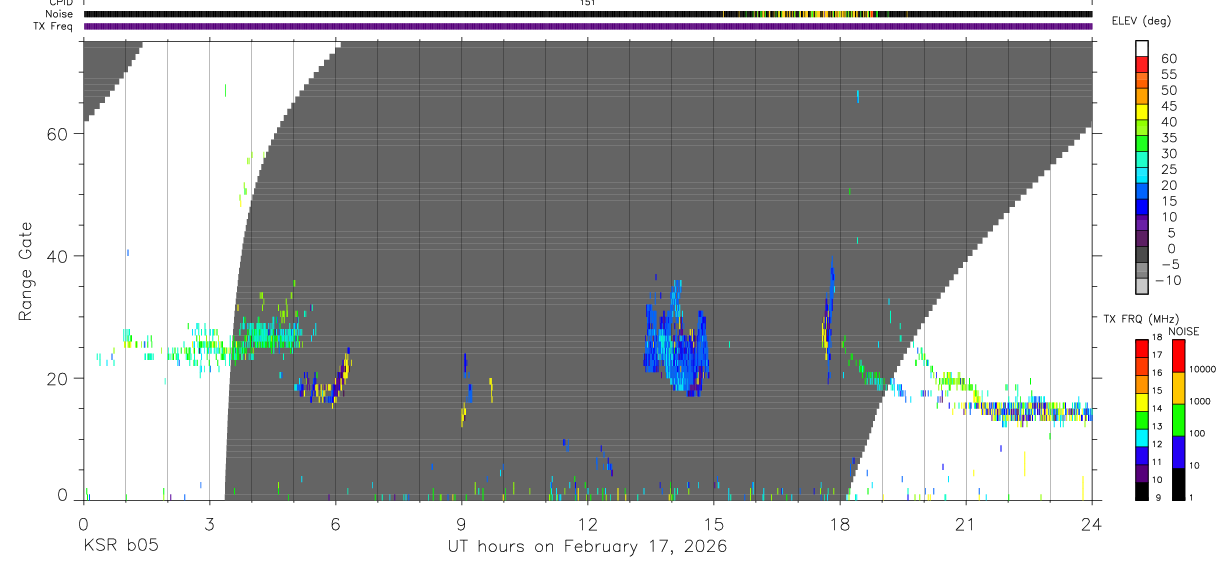Click the red segment of the ELEV color bar
Image resolution: width=1228 pixels, height=567 pixels.
(1142, 64)
